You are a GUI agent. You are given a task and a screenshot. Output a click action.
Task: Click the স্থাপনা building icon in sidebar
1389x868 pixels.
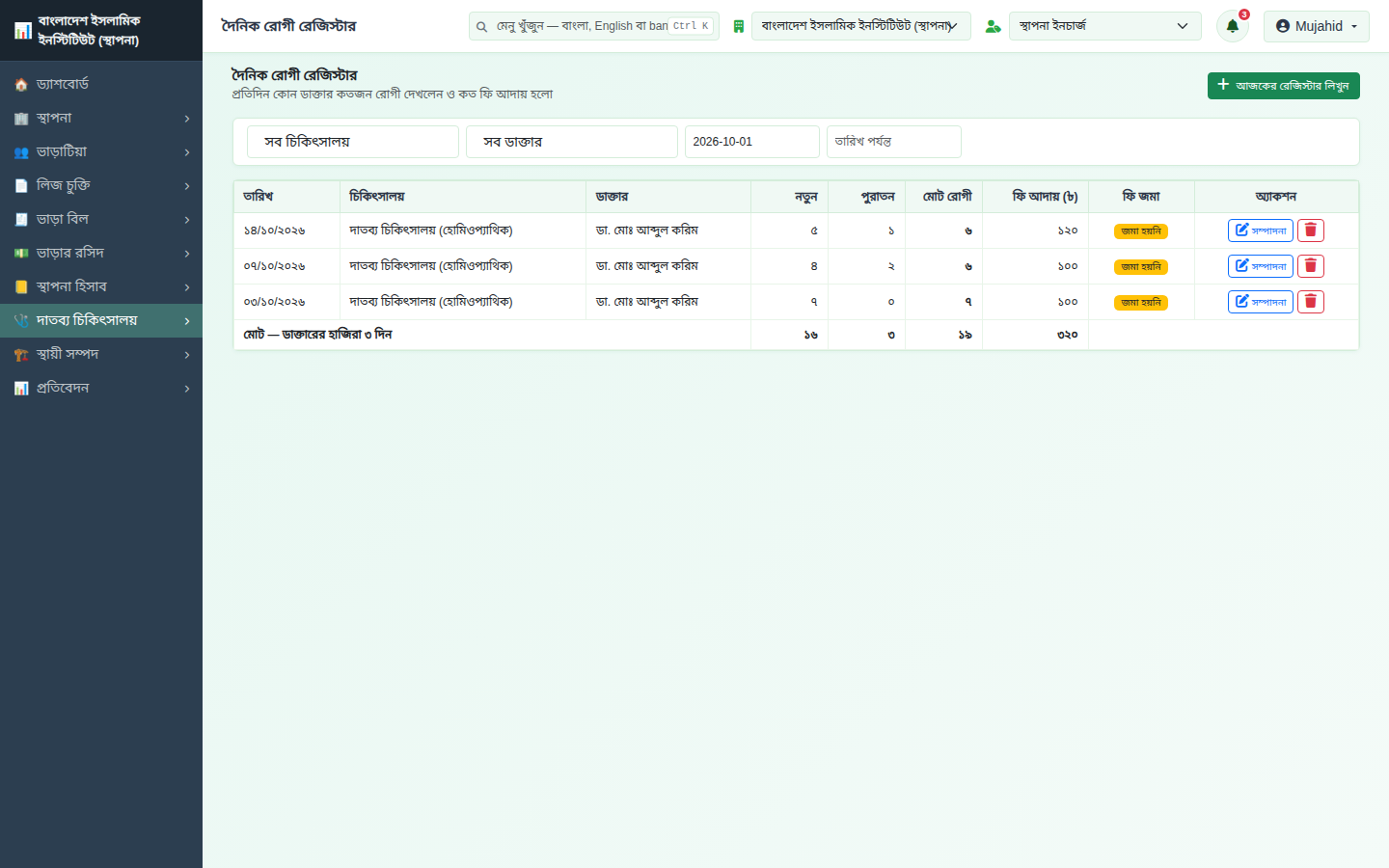(21, 119)
